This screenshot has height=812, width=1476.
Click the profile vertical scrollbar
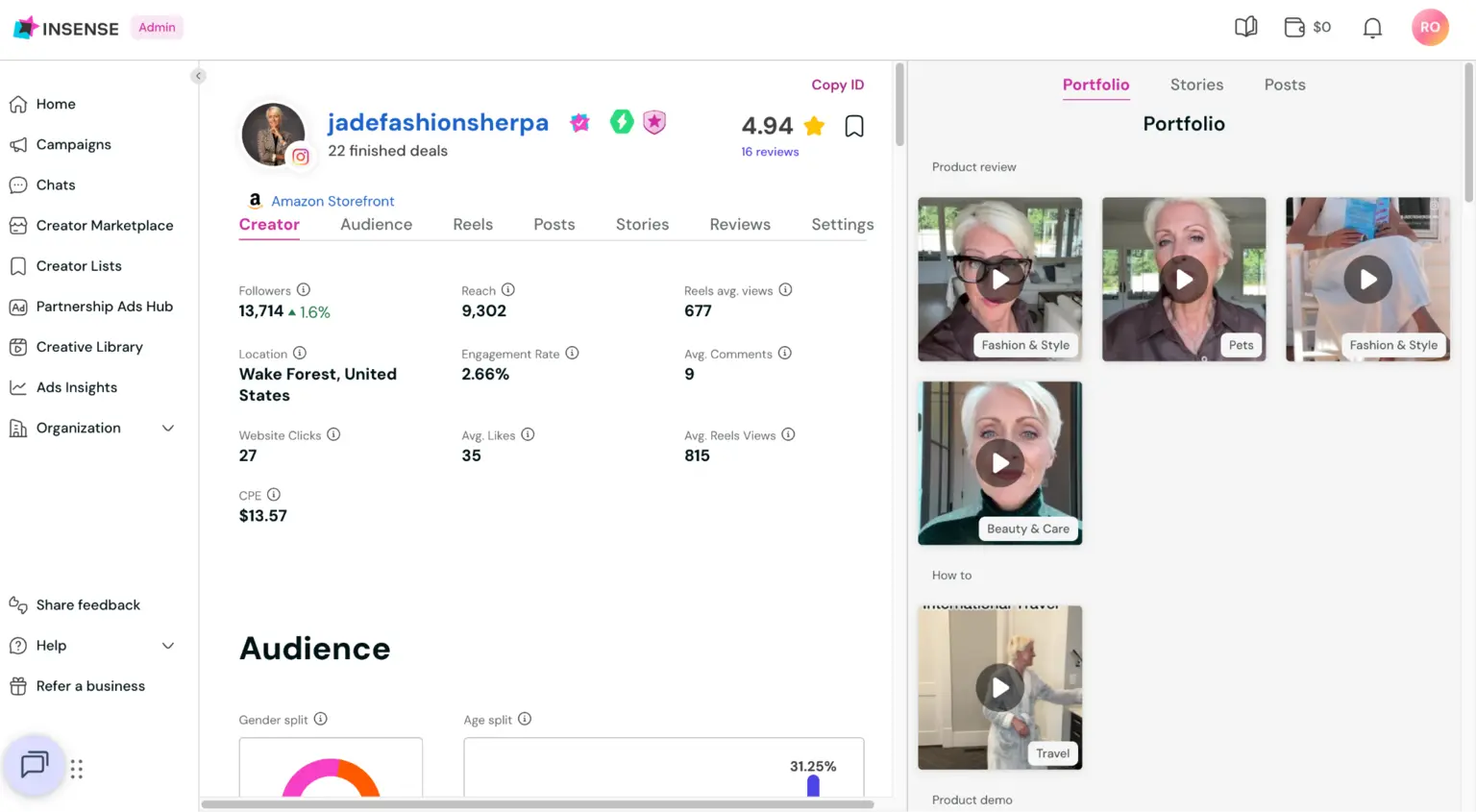click(x=899, y=105)
